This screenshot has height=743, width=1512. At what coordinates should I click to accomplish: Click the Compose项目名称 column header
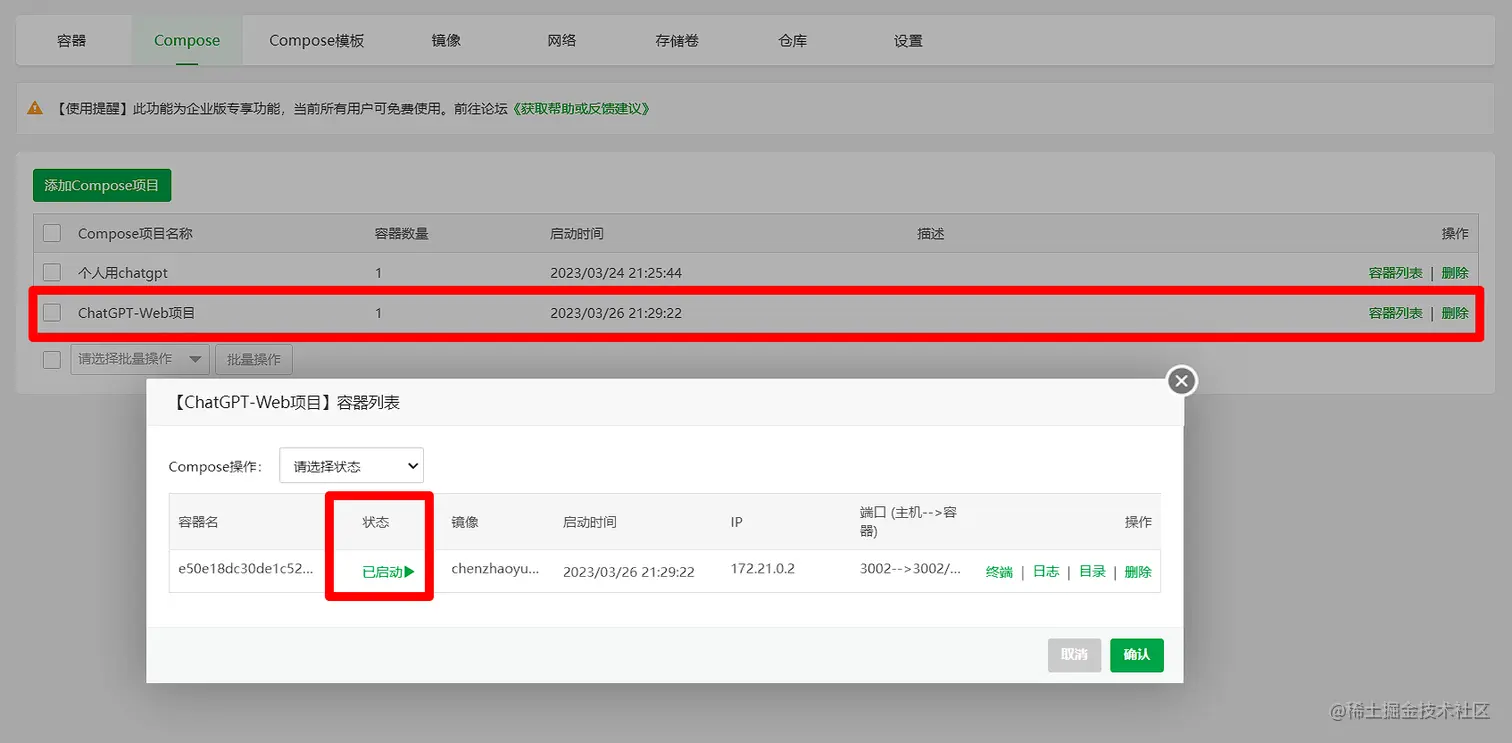click(x=135, y=233)
